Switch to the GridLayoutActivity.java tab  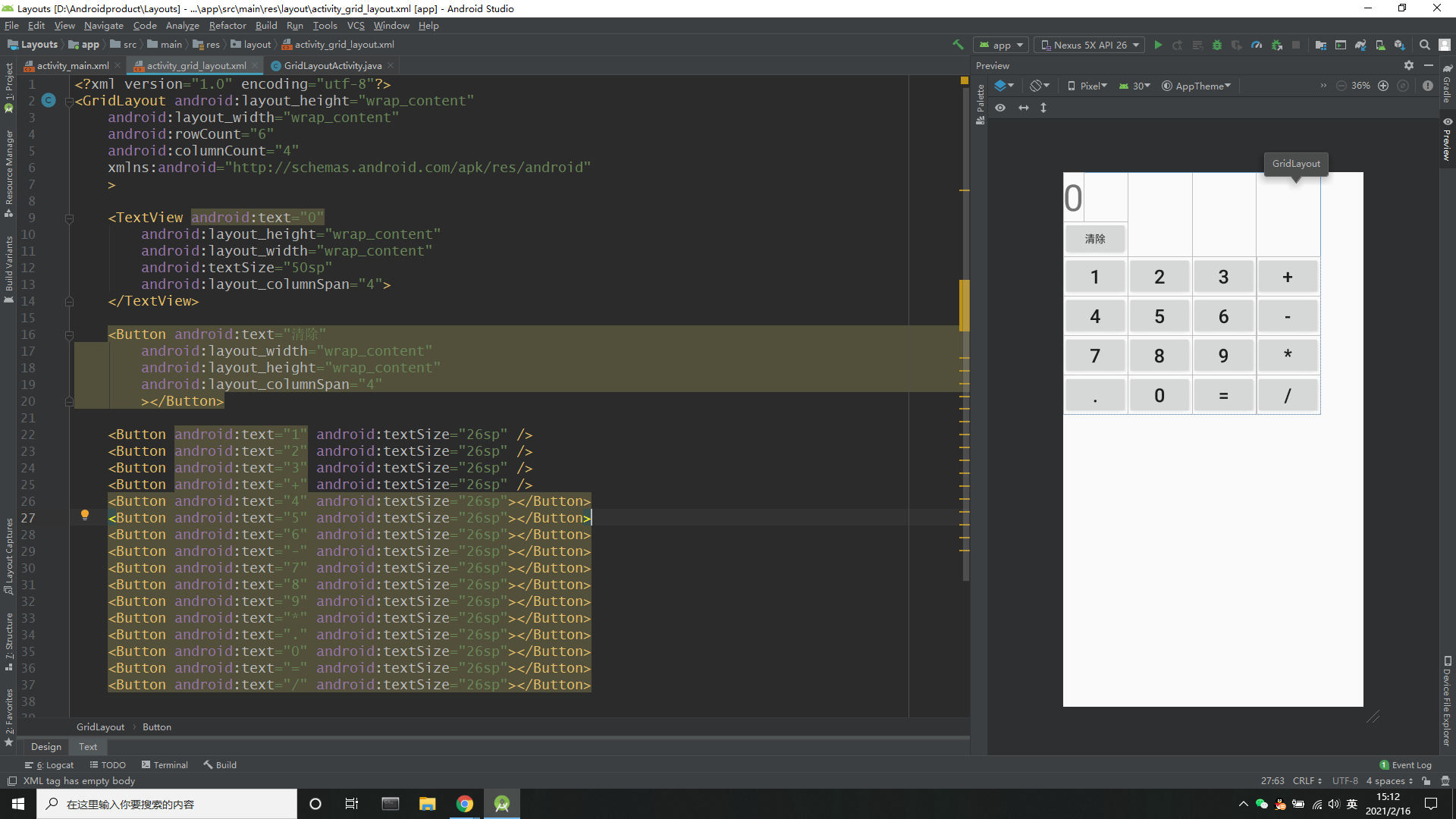332,66
